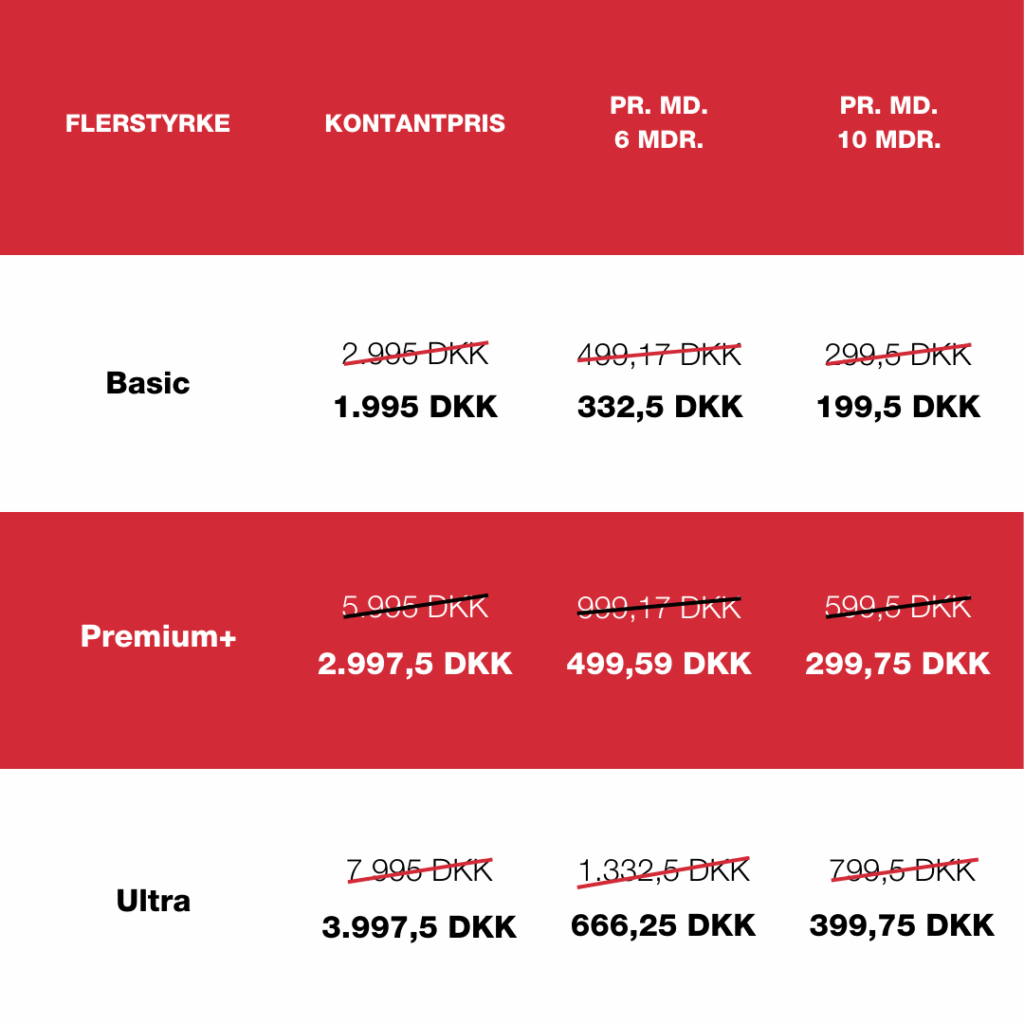This screenshot has width=1024, height=1024.
Task: Select the Premium+ row label
Action: click(158, 637)
